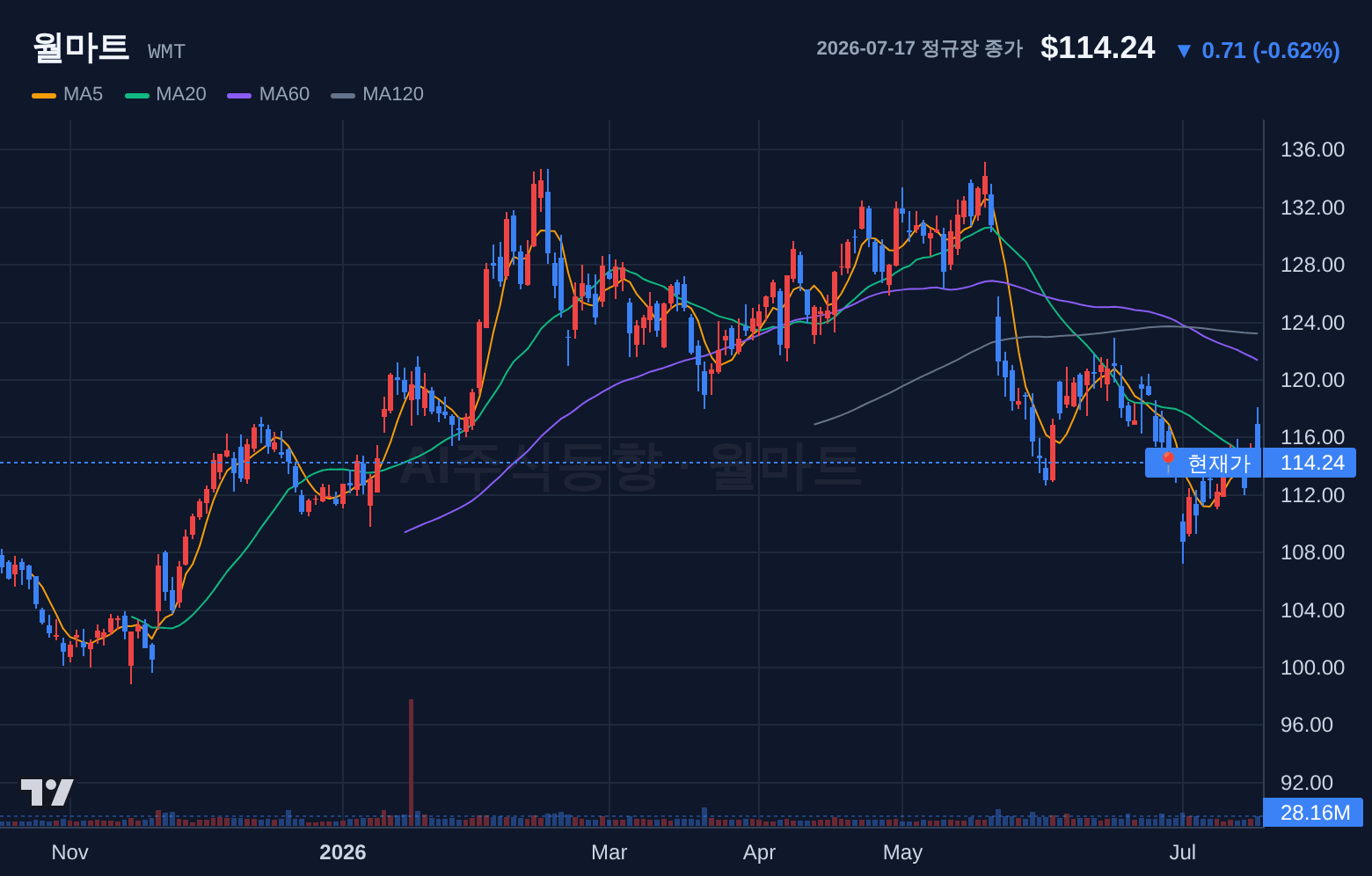Select the MA20 legend label
1372x876 pixels.
(x=181, y=94)
